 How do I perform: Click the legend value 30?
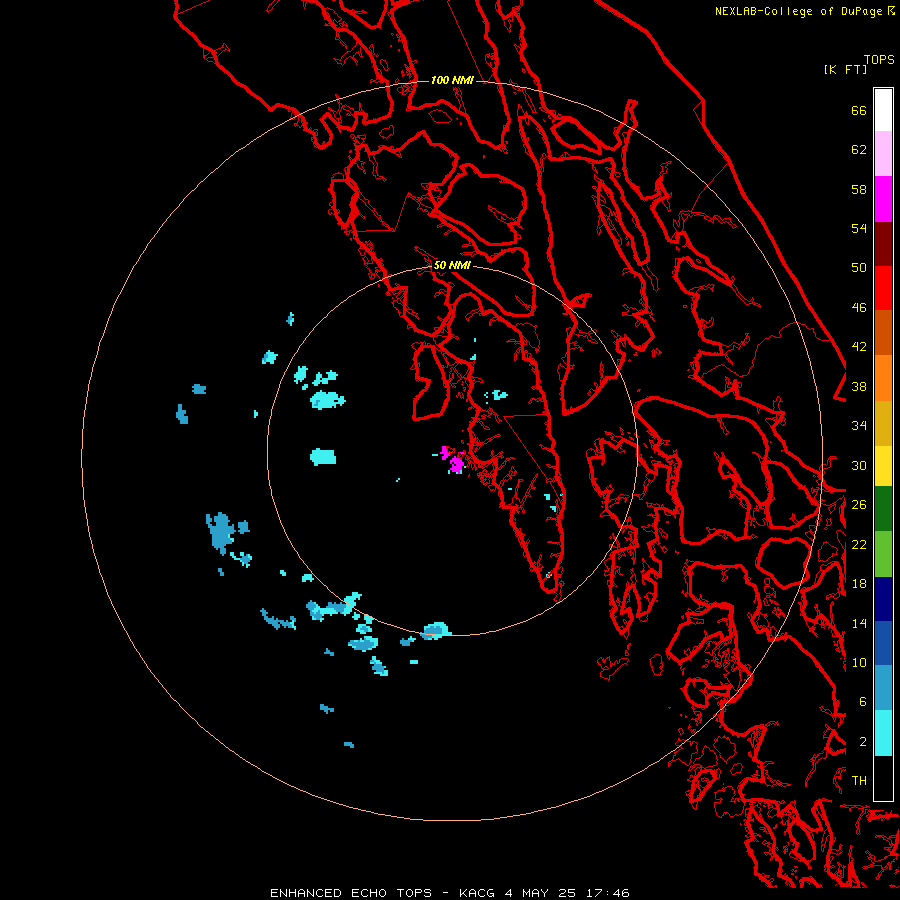(859, 465)
